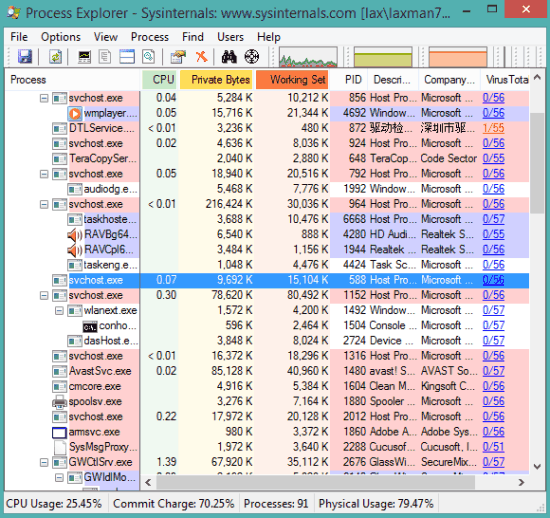
Task: Click the crosshair Find Window's Process icon
Action: (x=251, y=56)
